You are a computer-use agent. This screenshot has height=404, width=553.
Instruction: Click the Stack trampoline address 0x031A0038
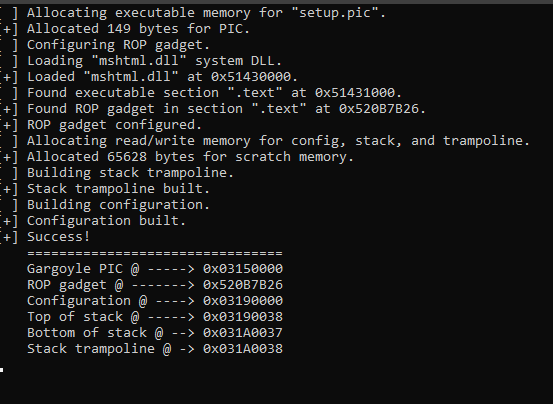243,349
